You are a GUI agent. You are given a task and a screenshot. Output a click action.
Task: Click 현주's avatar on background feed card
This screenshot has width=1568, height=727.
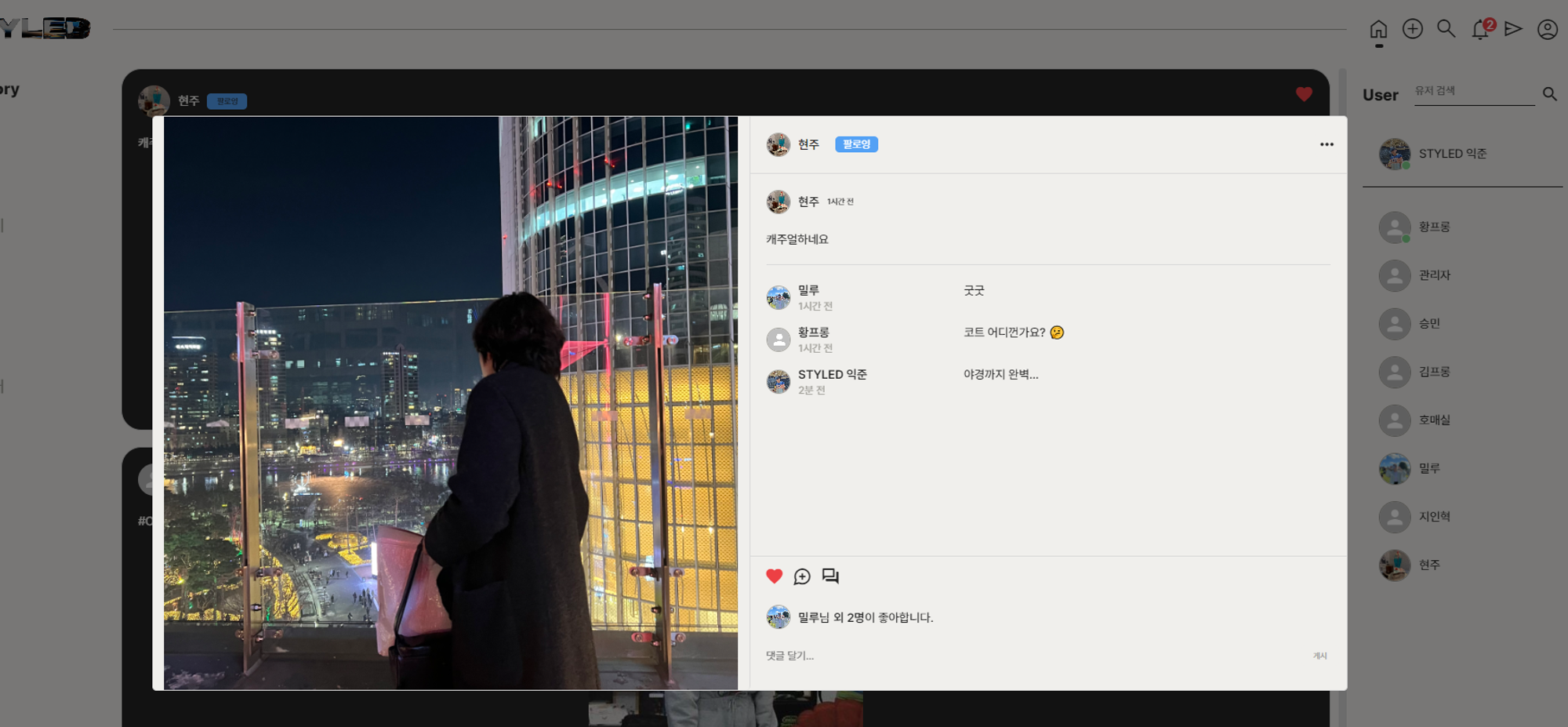tap(154, 101)
